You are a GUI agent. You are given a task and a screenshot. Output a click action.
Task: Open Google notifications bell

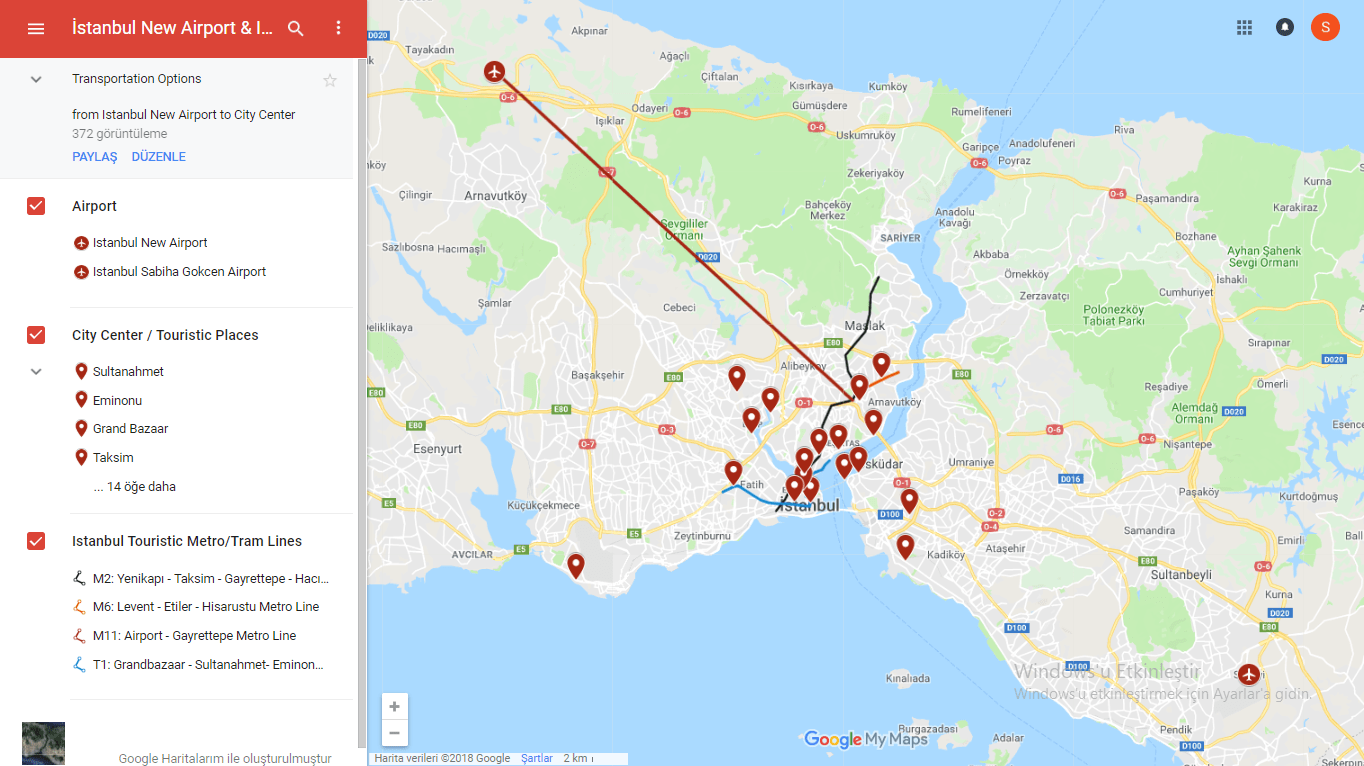[x=1285, y=28]
